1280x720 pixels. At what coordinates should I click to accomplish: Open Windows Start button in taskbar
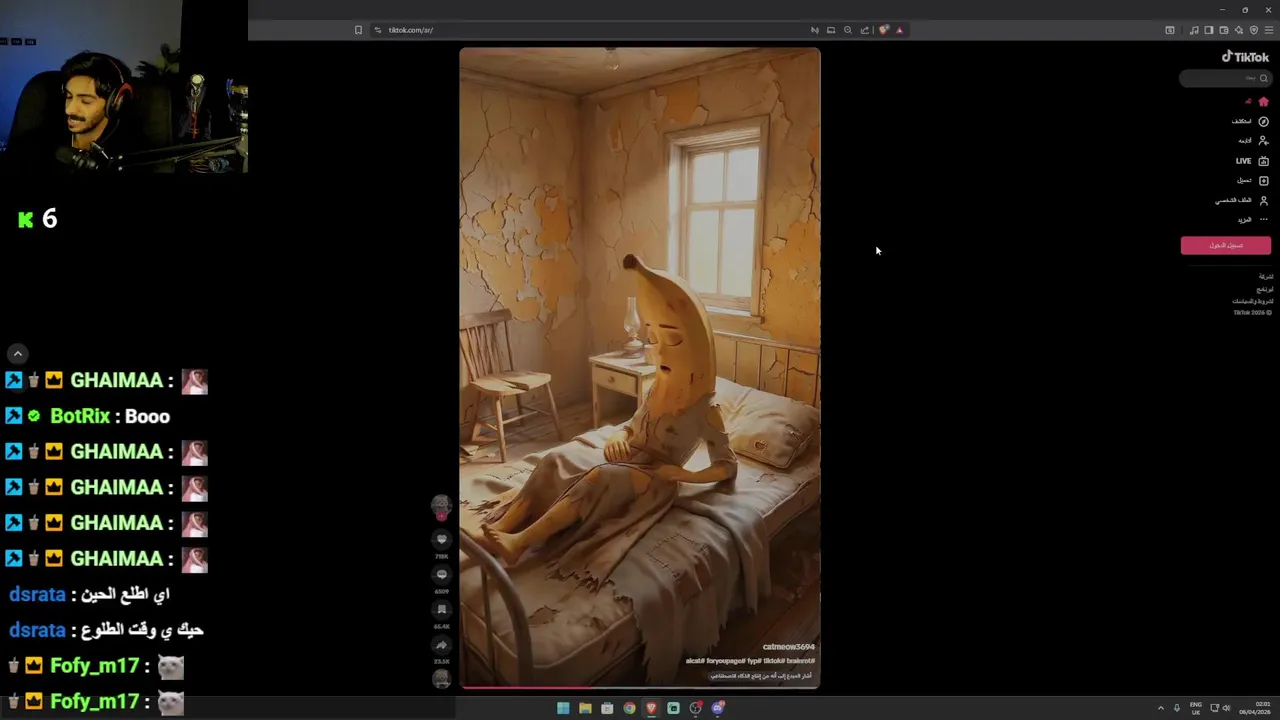pos(563,708)
